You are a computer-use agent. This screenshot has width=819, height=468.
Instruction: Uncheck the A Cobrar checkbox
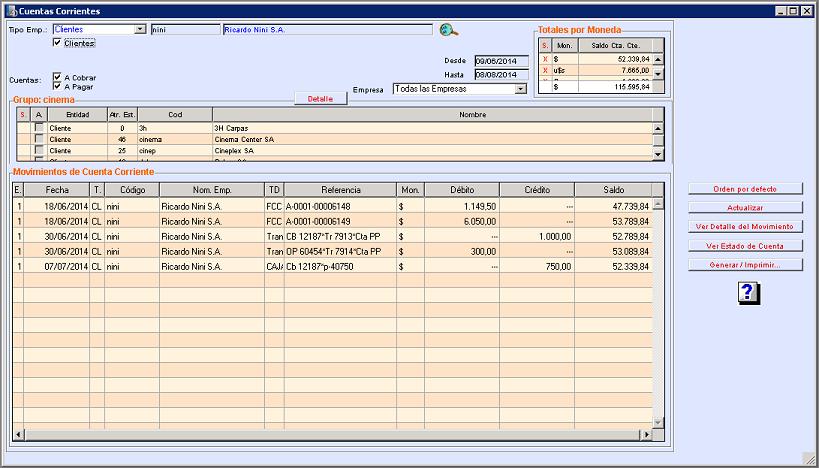pyautogui.click(x=57, y=77)
